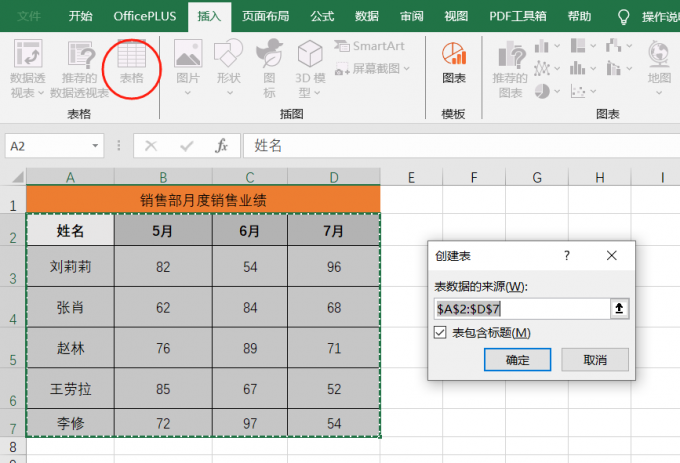Select column E header
This screenshot has width=680, height=463.
point(411,177)
